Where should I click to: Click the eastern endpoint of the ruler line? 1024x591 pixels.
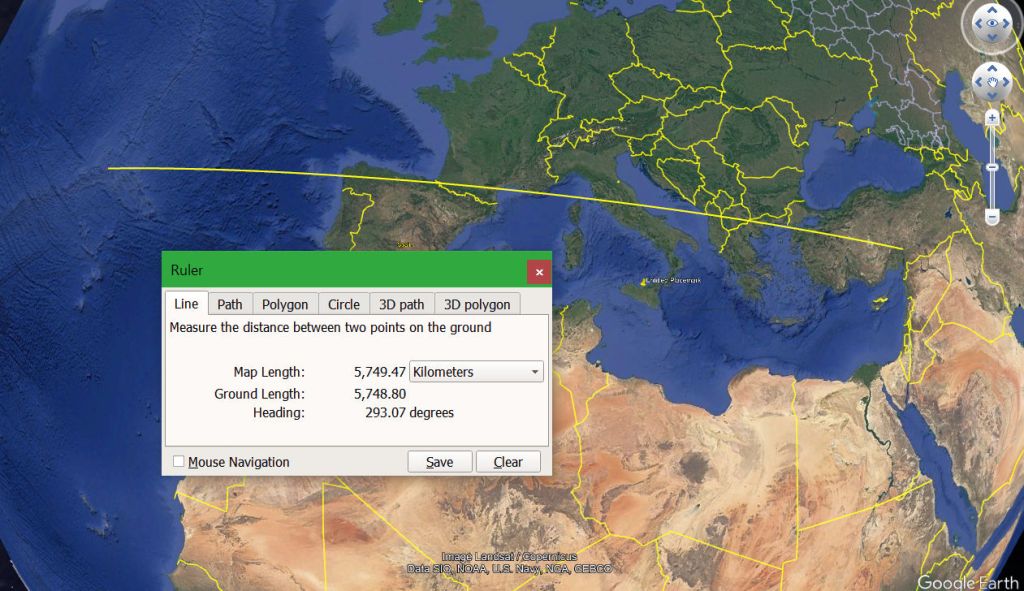coord(903,248)
